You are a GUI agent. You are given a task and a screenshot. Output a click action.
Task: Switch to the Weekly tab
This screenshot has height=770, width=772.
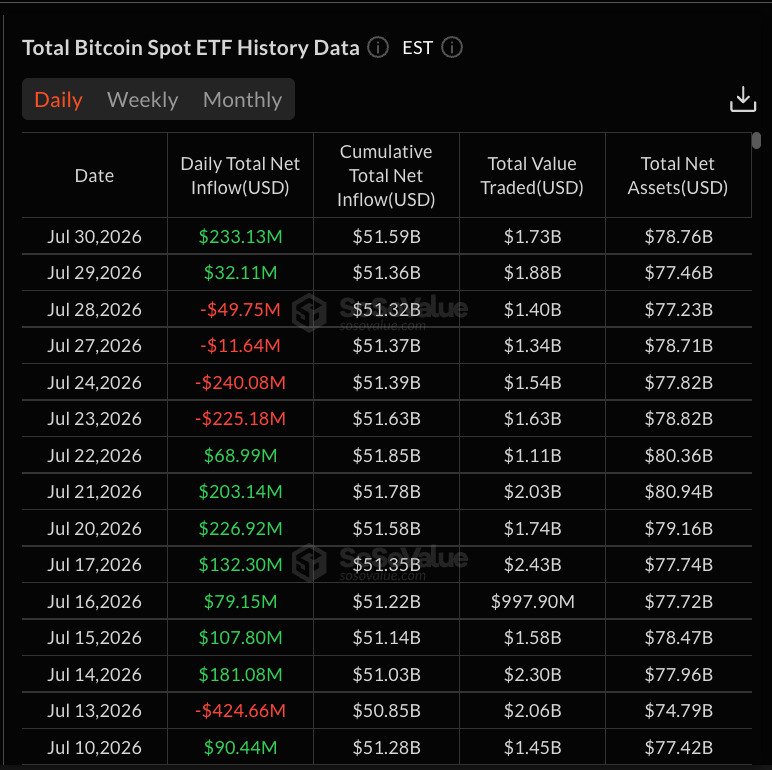pos(142,99)
